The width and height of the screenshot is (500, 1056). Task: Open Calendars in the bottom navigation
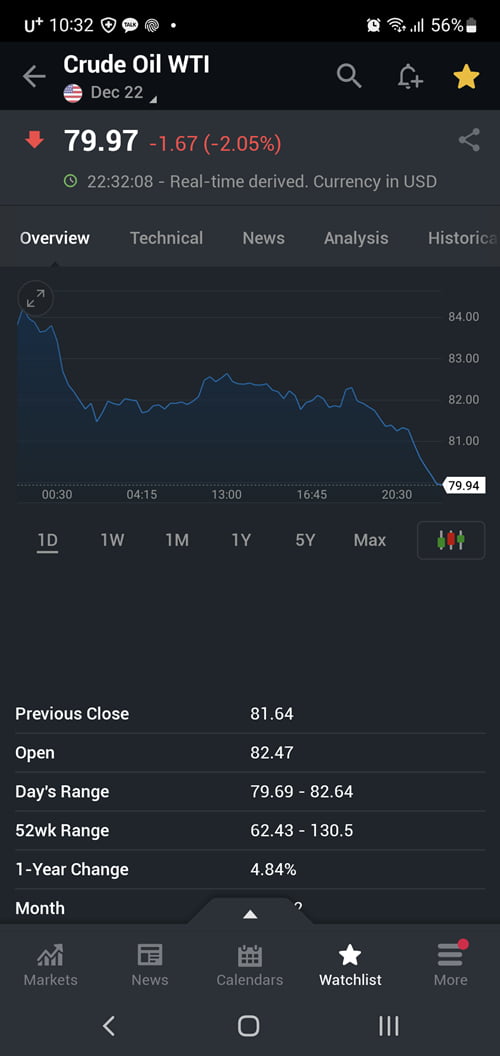[249, 964]
